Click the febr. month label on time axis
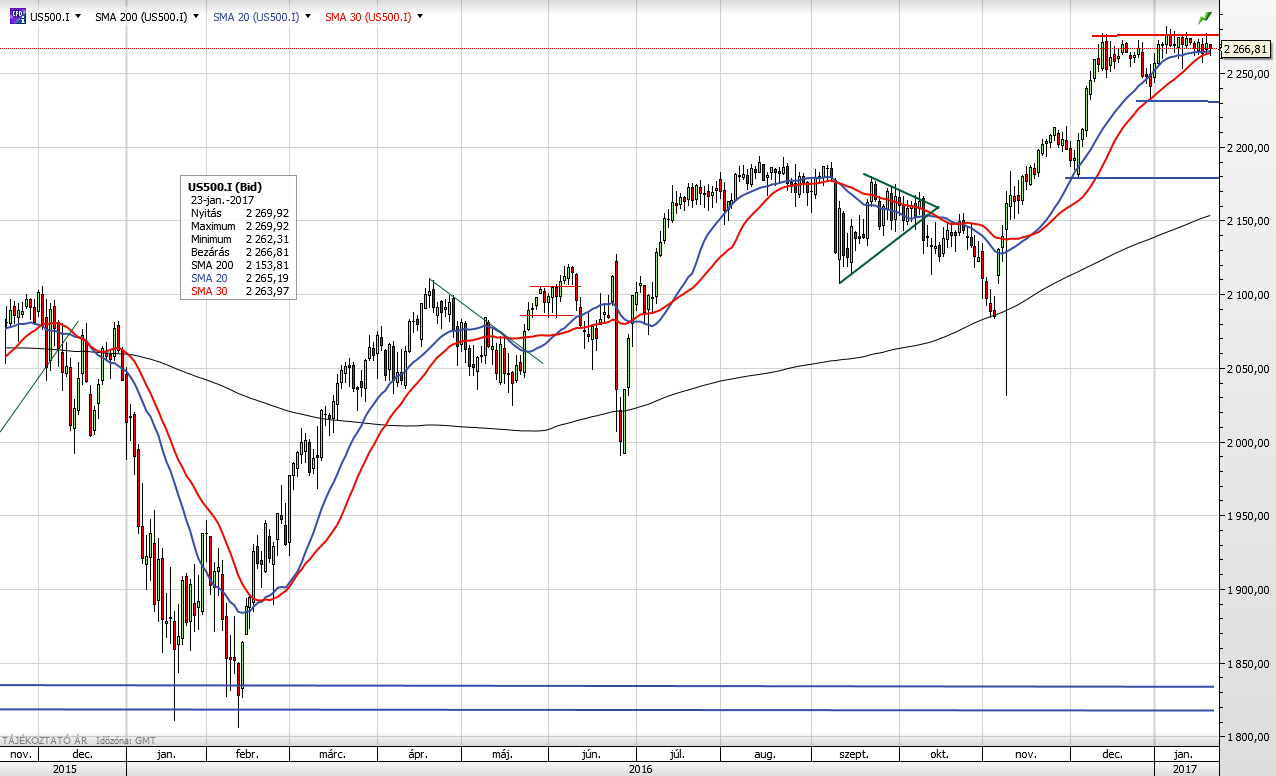This screenshot has width=1276, height=776. (246, 754)
